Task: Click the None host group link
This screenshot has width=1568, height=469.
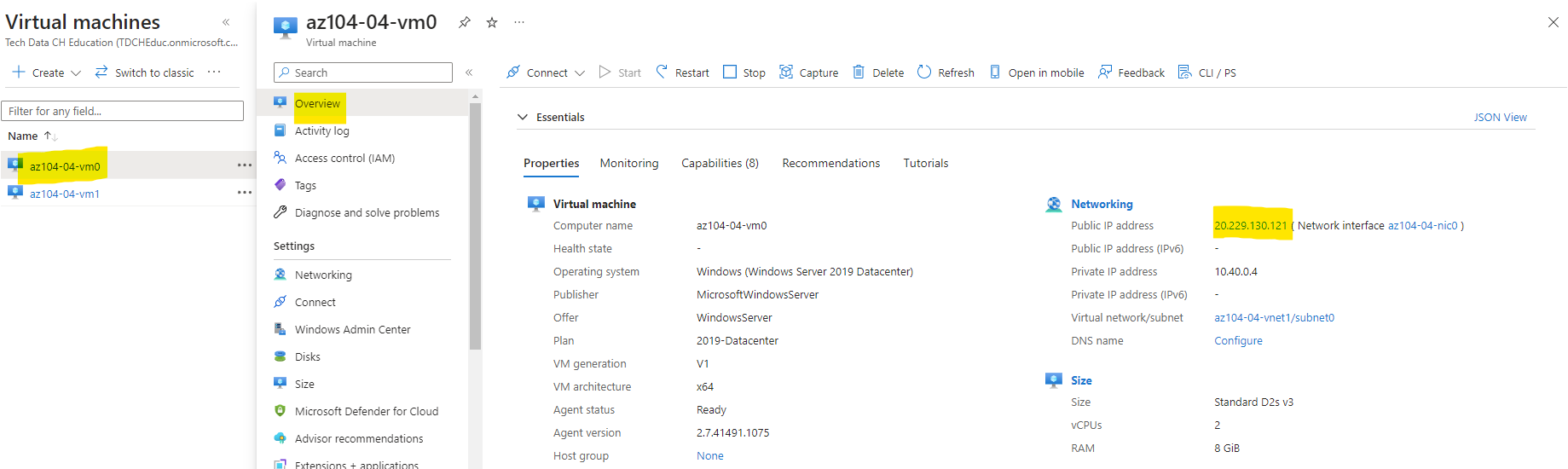Action: coord(709,455)
